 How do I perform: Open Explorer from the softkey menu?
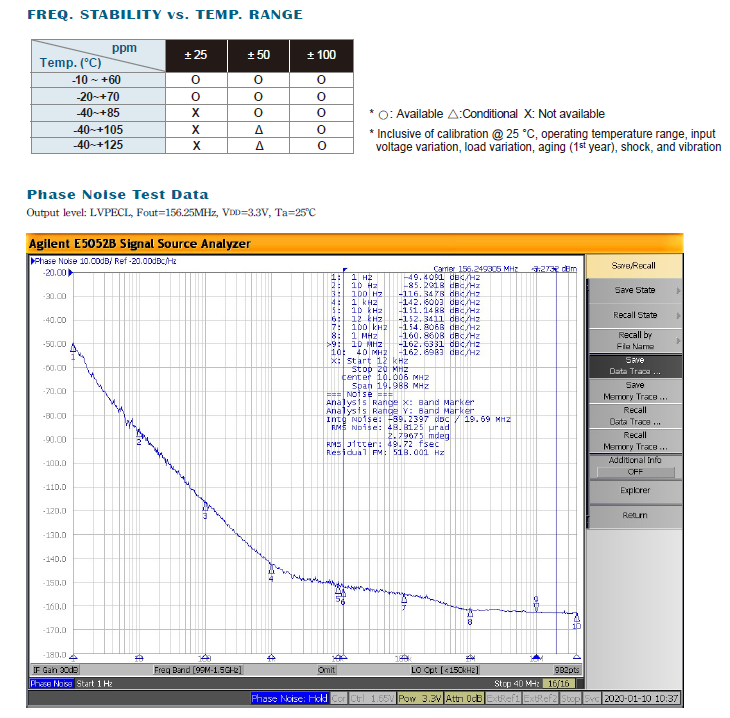(635, 490)
